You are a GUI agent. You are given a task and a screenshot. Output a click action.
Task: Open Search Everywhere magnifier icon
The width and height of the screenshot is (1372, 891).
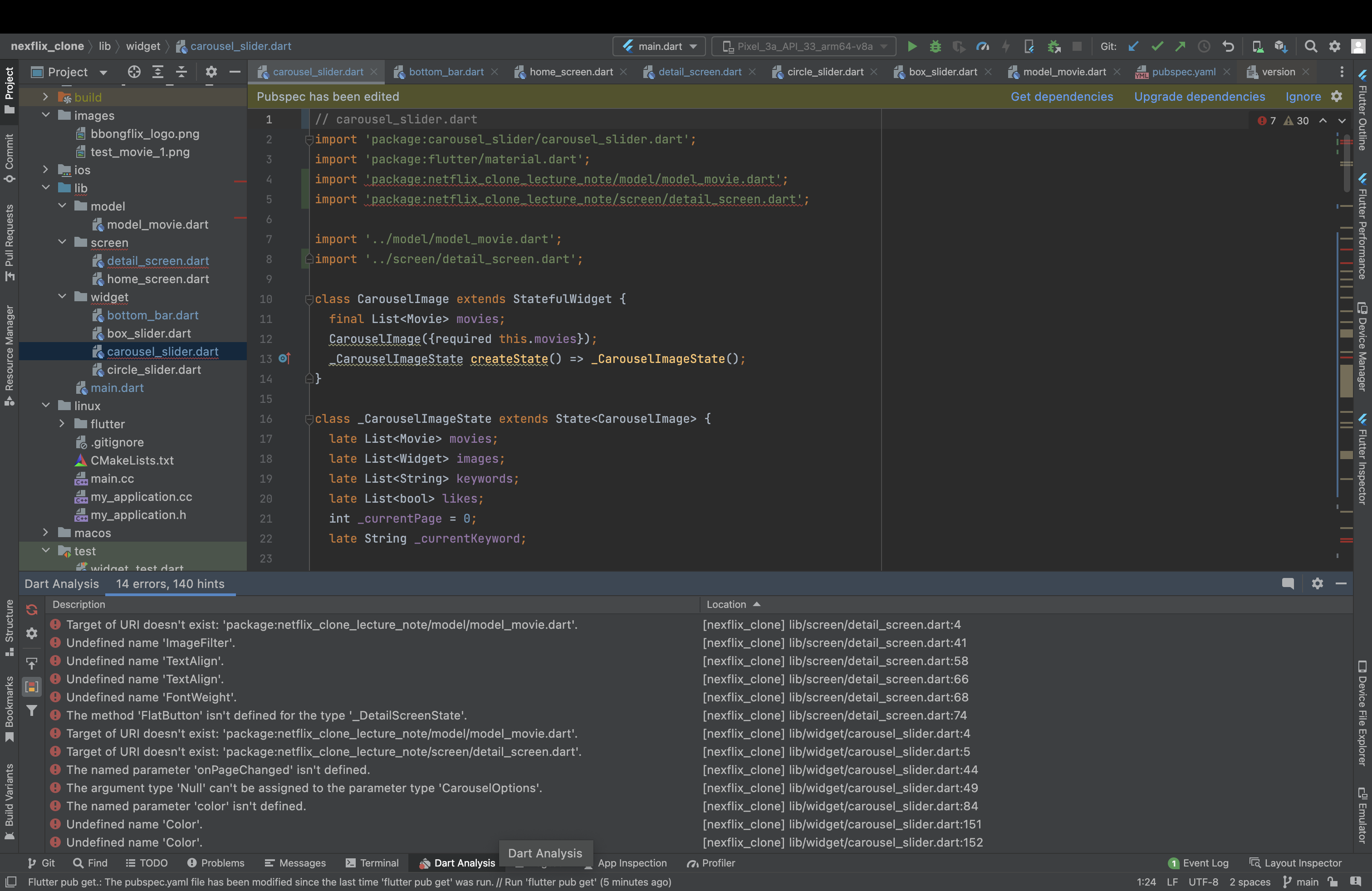pyautogui.click(x=1310, y=46)
